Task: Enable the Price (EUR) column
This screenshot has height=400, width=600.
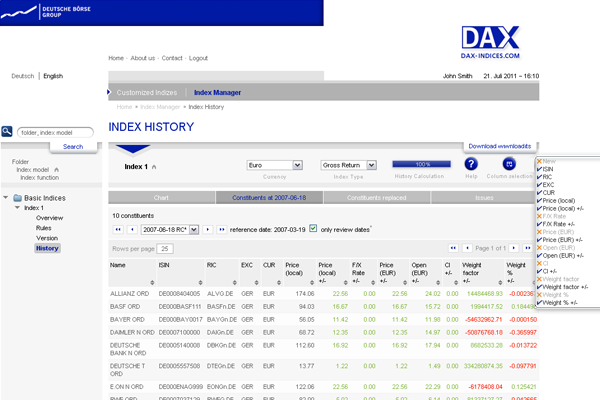Action: pos(555,232)
